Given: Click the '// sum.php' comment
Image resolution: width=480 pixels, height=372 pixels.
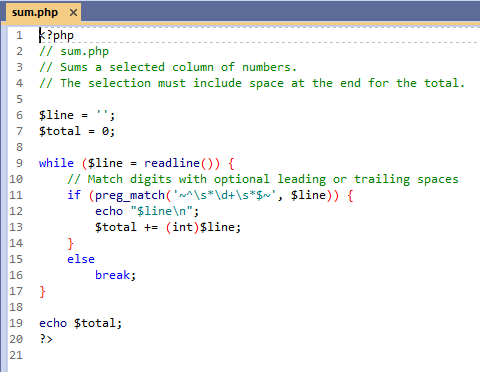Looking at the screenshot, I should click(74, 51).
